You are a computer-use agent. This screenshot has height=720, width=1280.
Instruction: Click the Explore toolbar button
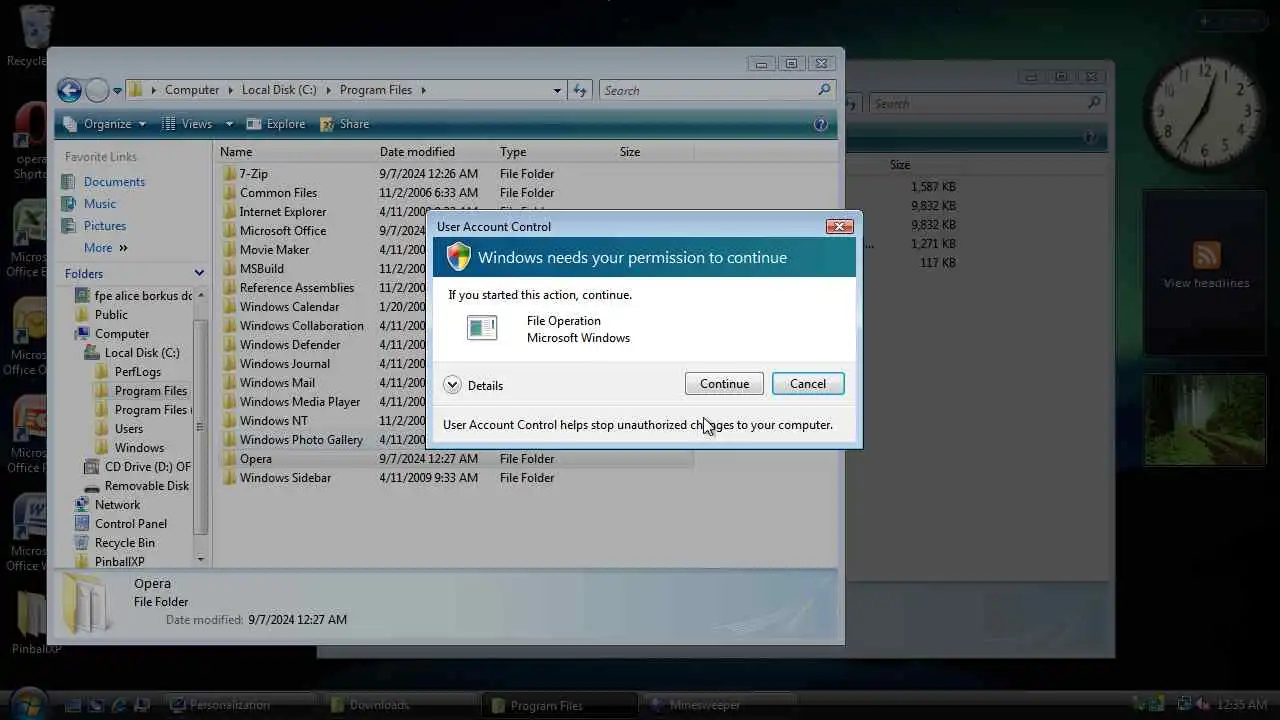276,124
